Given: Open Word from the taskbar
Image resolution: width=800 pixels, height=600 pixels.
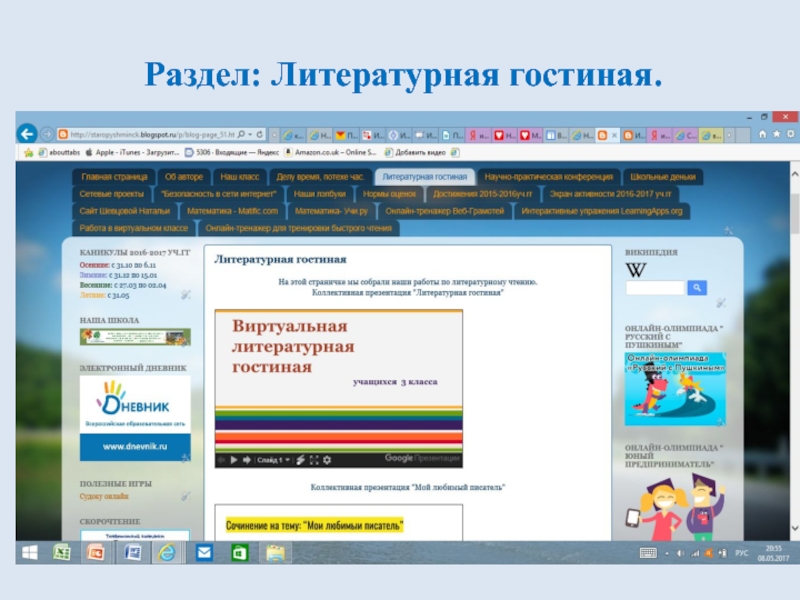Looking at the screenshot, I should pos(132,553).
